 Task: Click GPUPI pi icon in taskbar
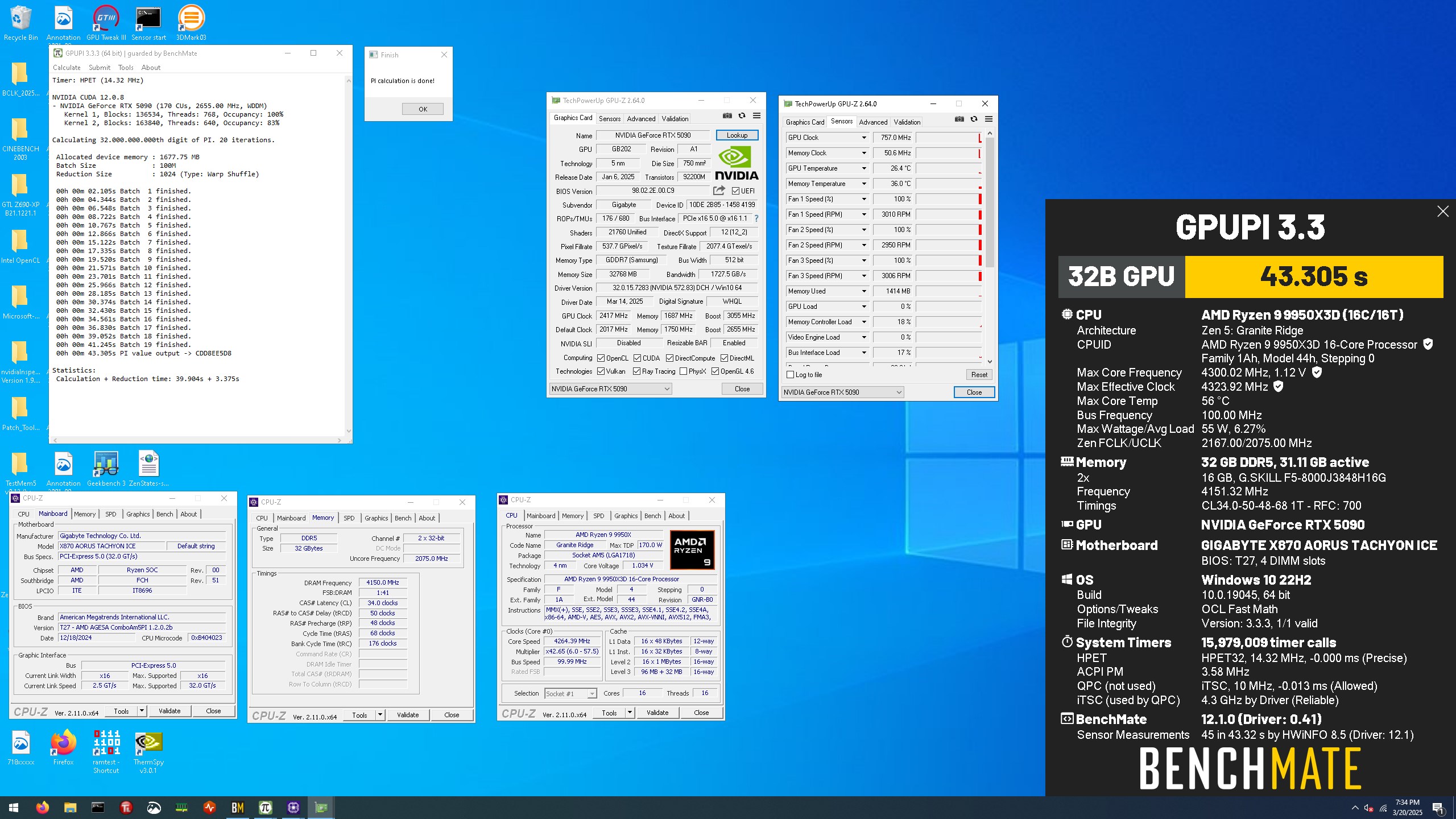(x=266, y=807)
